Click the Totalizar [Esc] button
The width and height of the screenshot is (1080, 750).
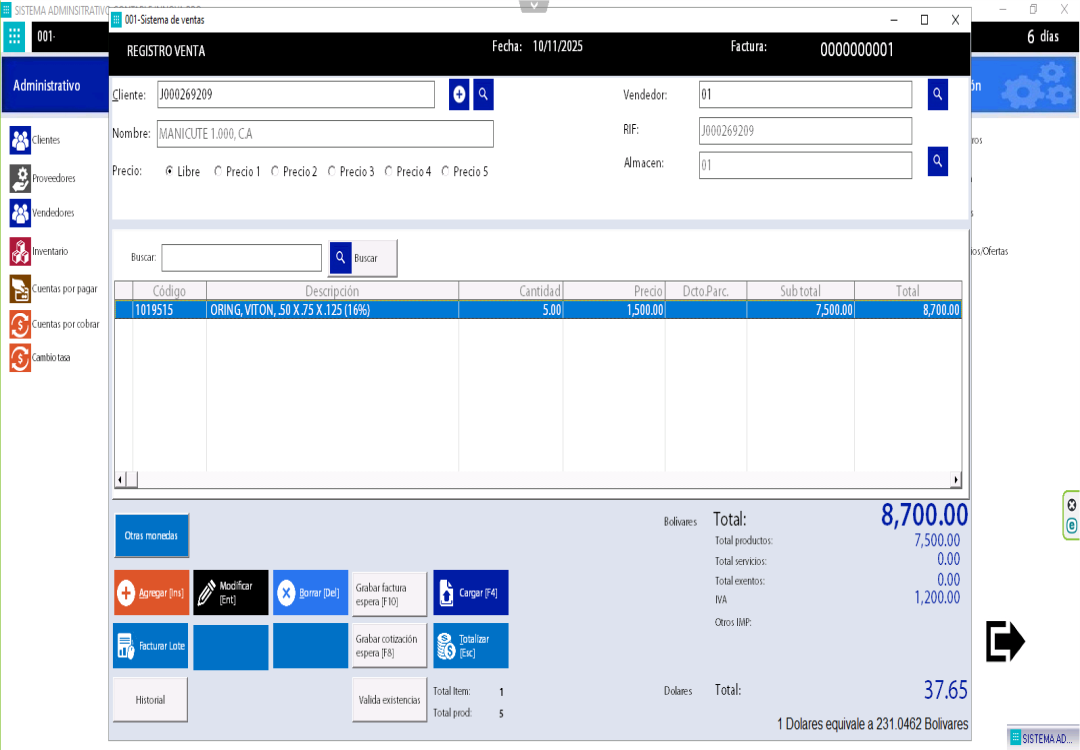[x=471, y=646]
